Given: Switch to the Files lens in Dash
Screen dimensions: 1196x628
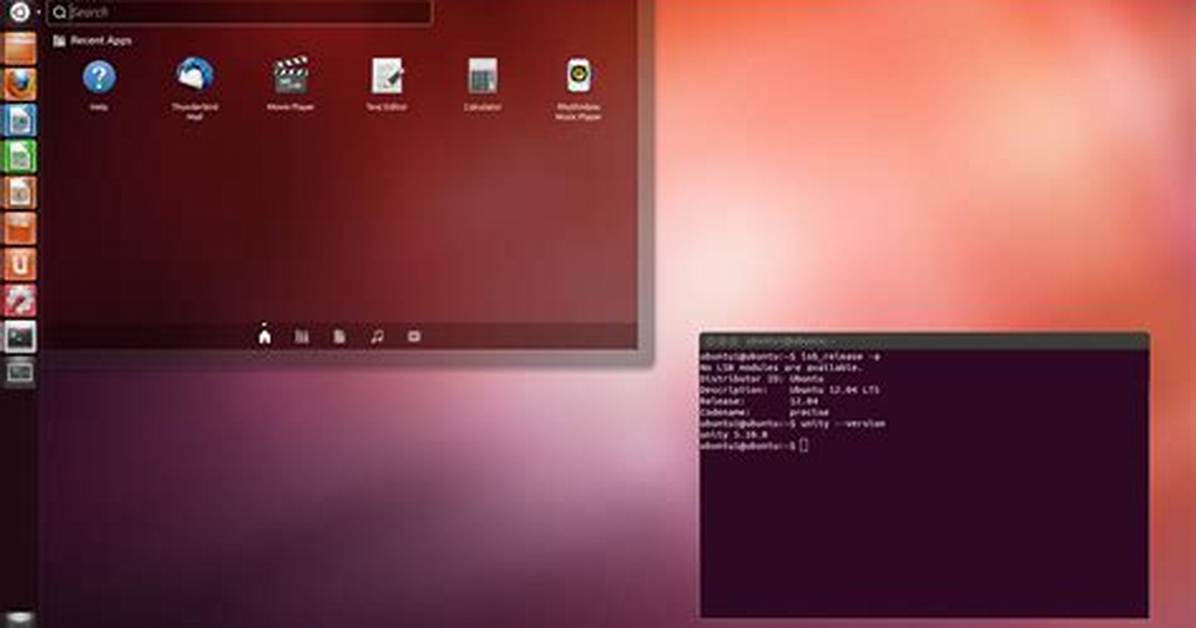Looking at the screenshot, I should pyautogui.click(x=339, y=337).
